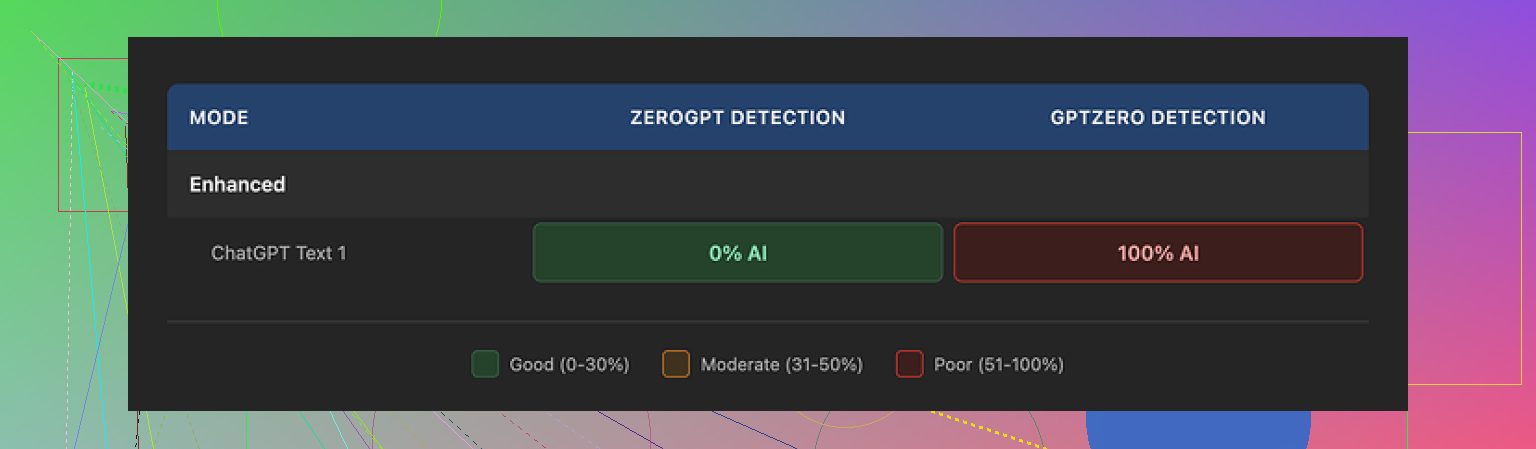Click the Poor (51-100%) legend label
Image resolution: width=1536 pixels, height=449 pixels.
tap(998, 365)
